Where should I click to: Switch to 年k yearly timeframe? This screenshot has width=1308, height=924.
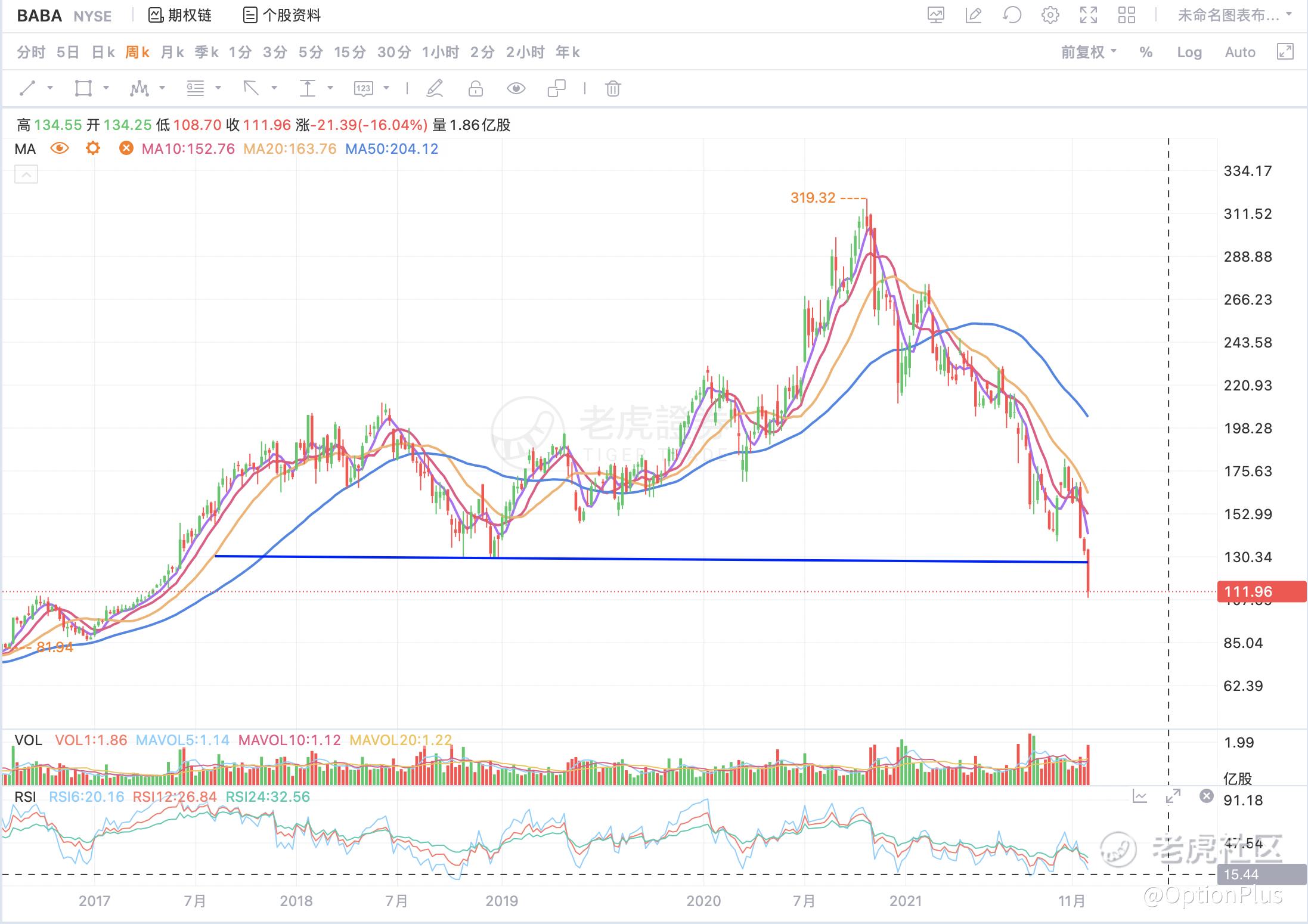click(568, 52)
